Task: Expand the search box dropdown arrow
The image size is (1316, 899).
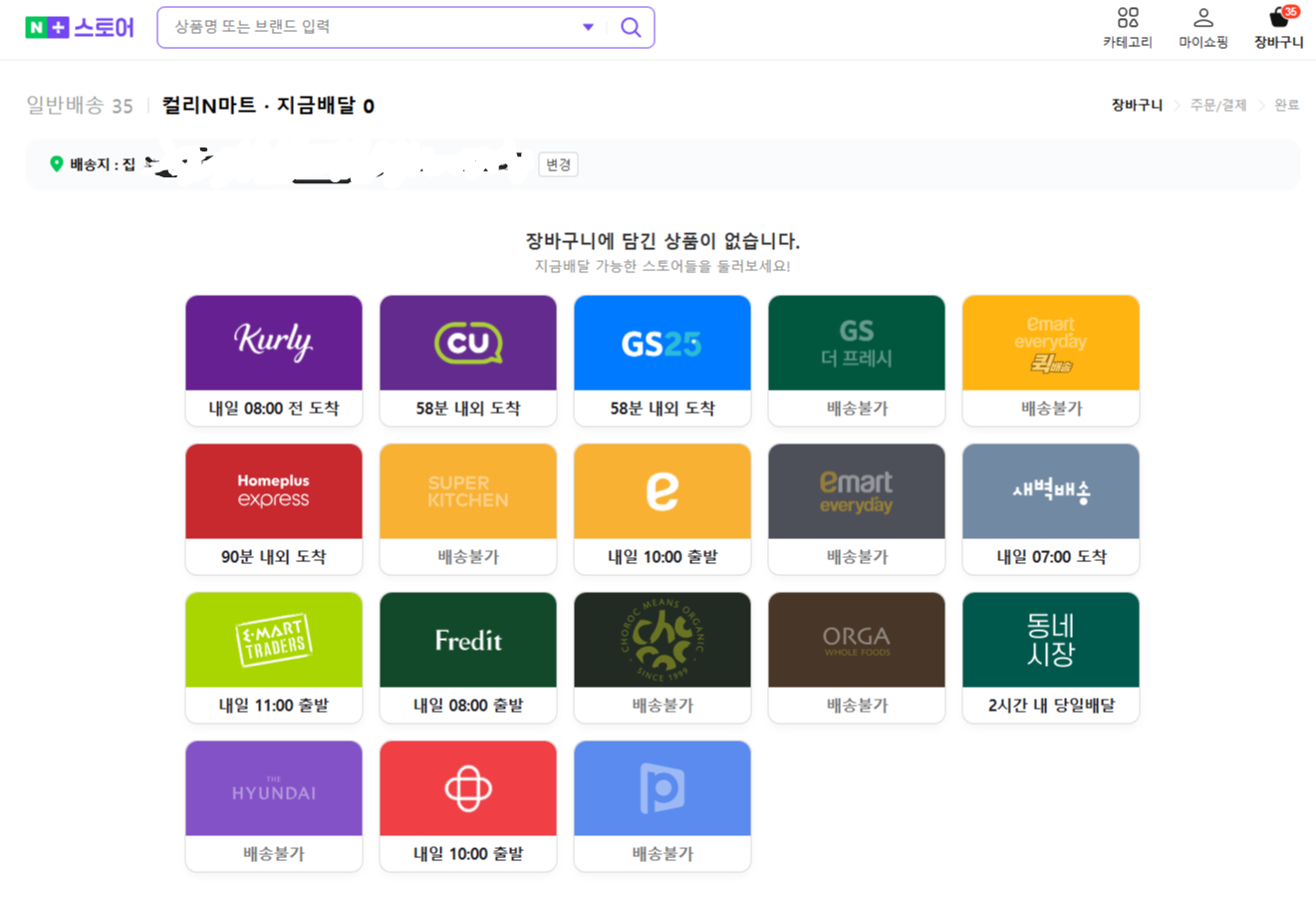Action: pos(588,27)
